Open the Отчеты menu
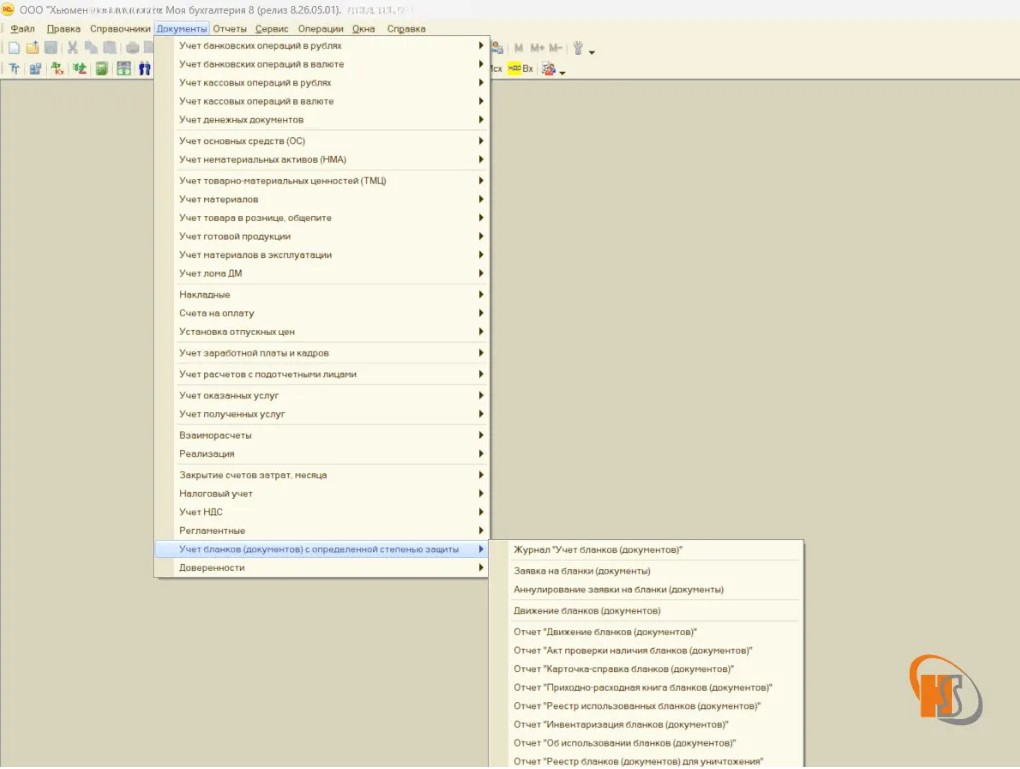 230,29
